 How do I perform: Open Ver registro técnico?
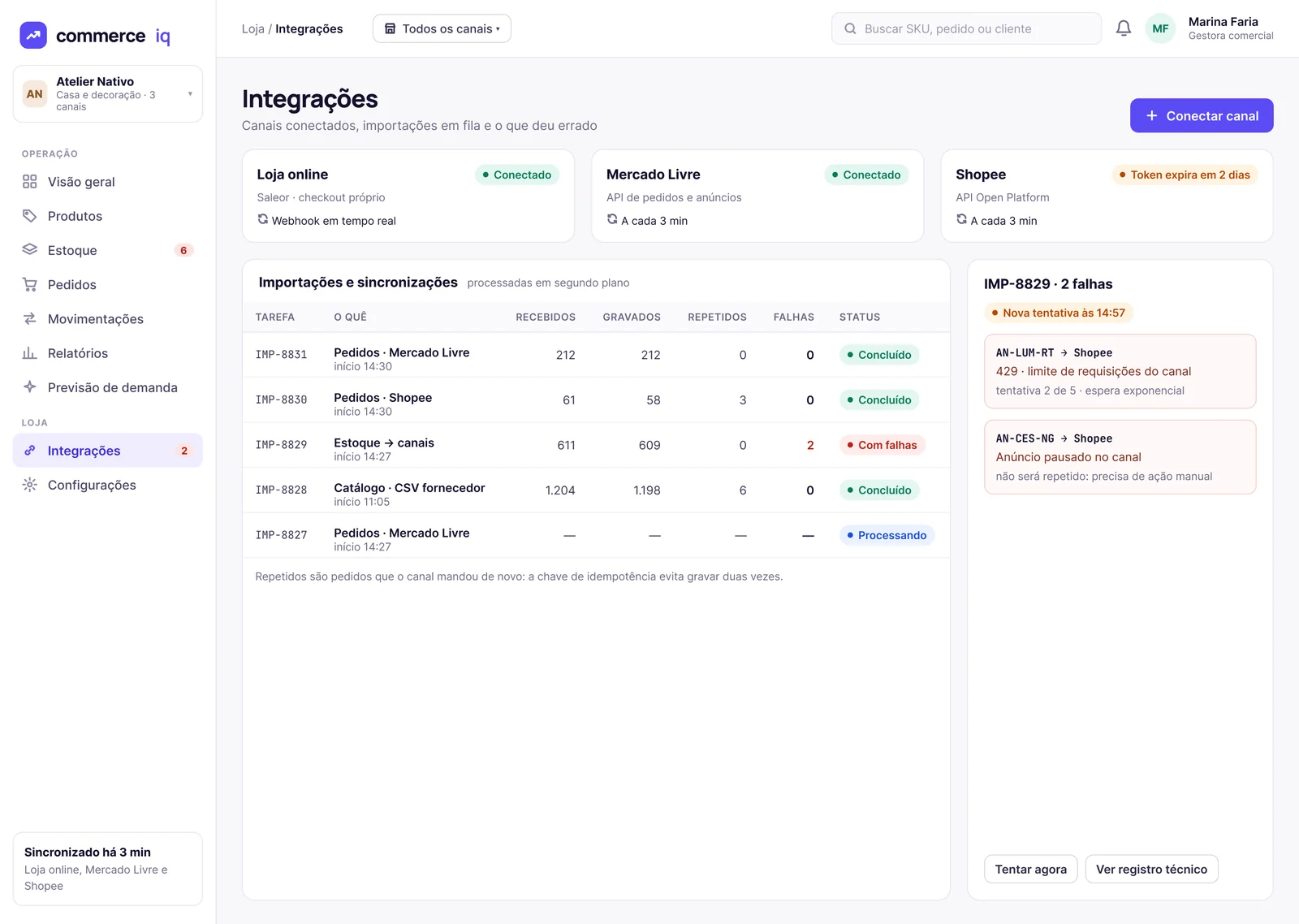1151,869
